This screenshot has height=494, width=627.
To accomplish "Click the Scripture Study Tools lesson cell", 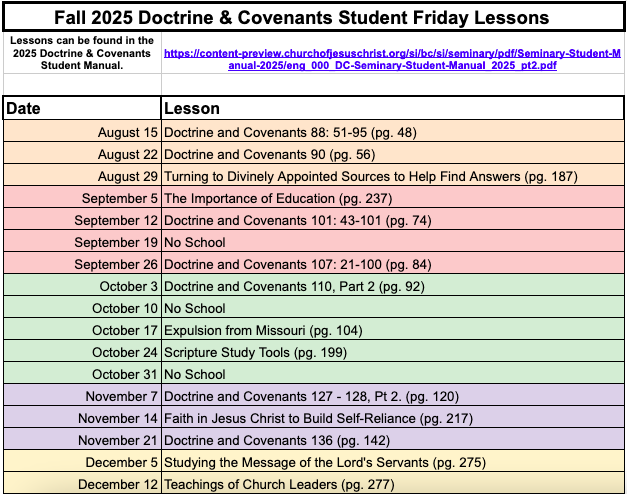I will (x=393, y=352).
